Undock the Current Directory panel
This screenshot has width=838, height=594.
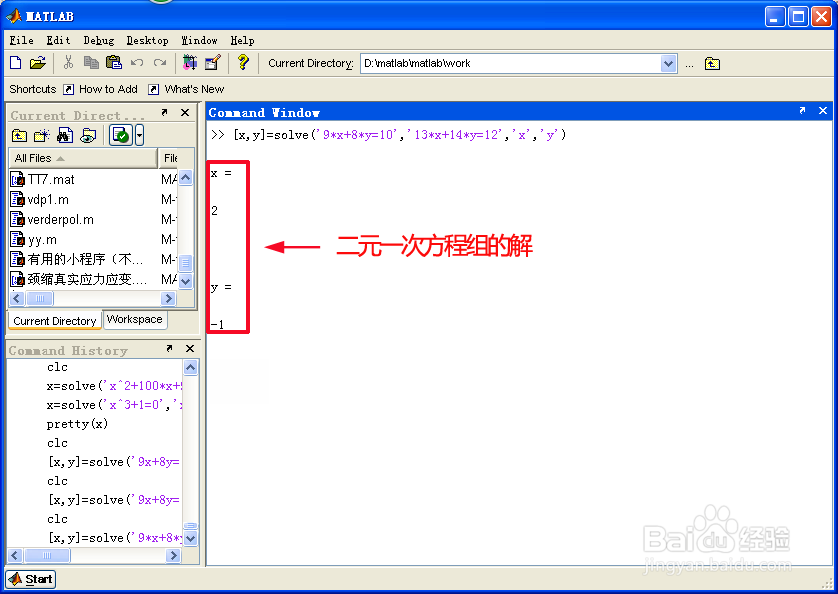click(x=165, y=112)
